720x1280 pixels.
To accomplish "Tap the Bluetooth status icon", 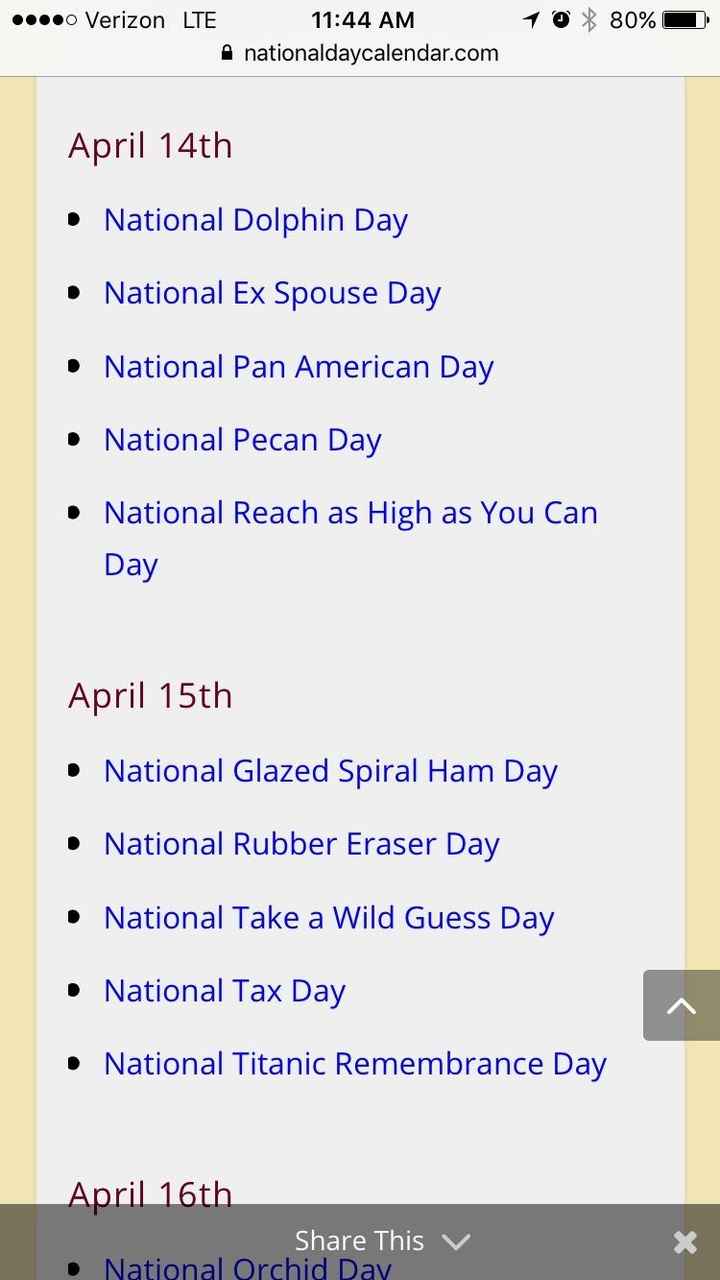I will tap(589, 20).
